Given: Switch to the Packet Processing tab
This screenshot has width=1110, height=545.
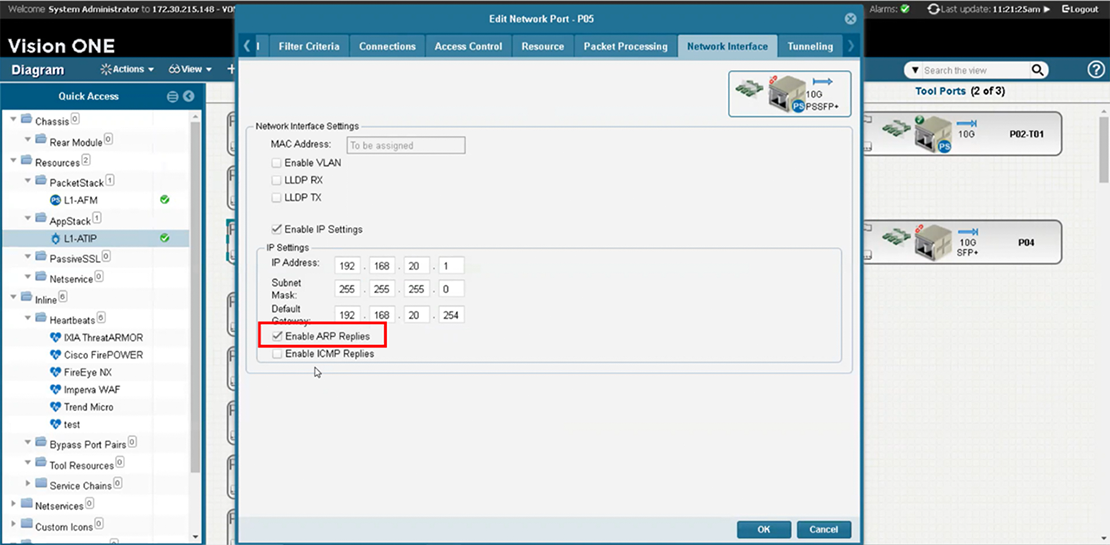Looking at the screenshot, I should [625, 46].
